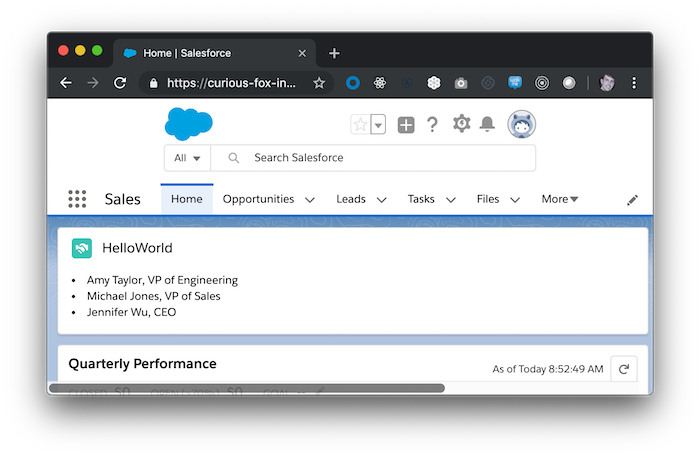This screenshot has height=457, width=700.
Task: Click the address bar URL
Action: tap(231, 83)
